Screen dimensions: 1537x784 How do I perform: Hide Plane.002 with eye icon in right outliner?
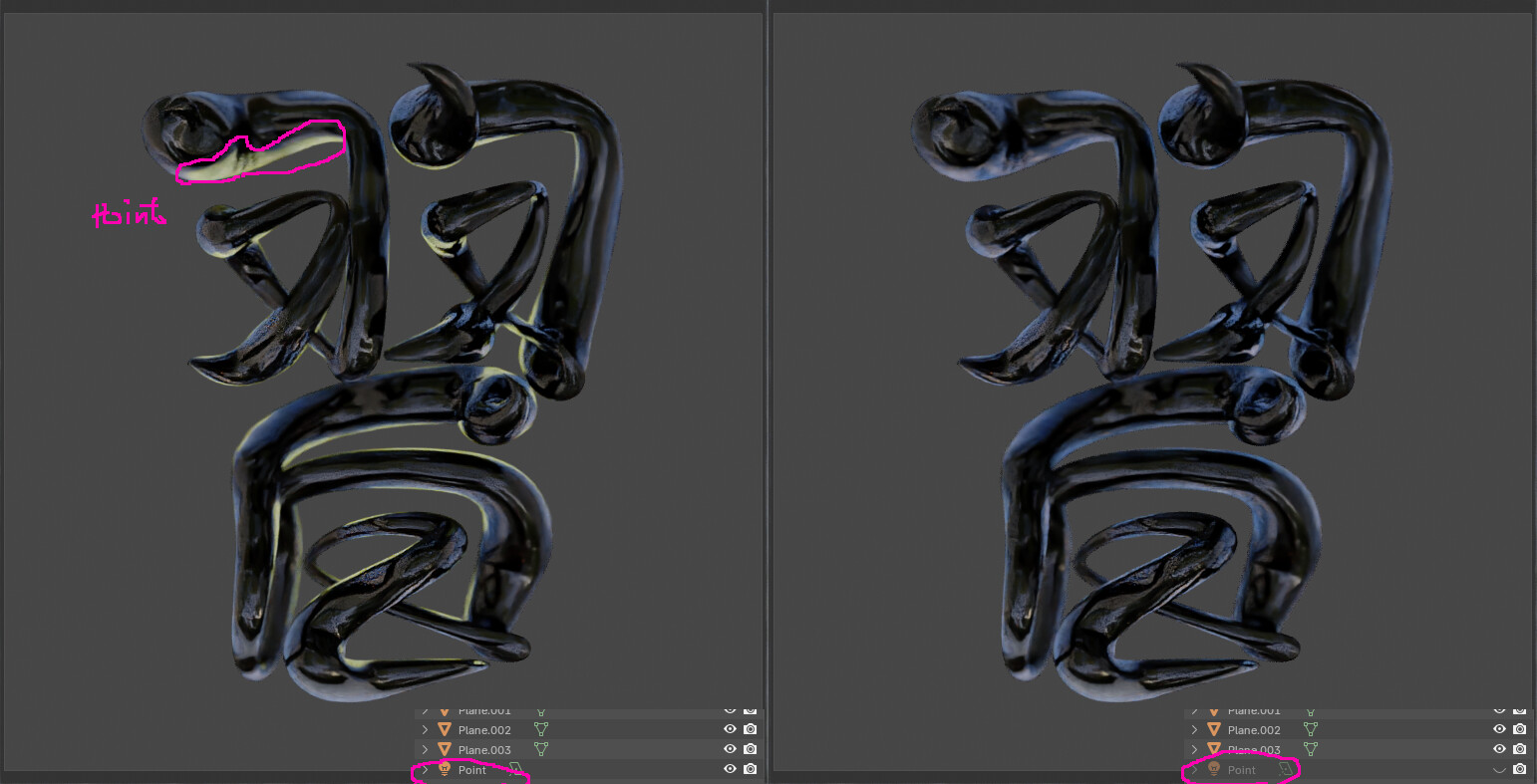pyautogui.click(x=1499, y=730)
